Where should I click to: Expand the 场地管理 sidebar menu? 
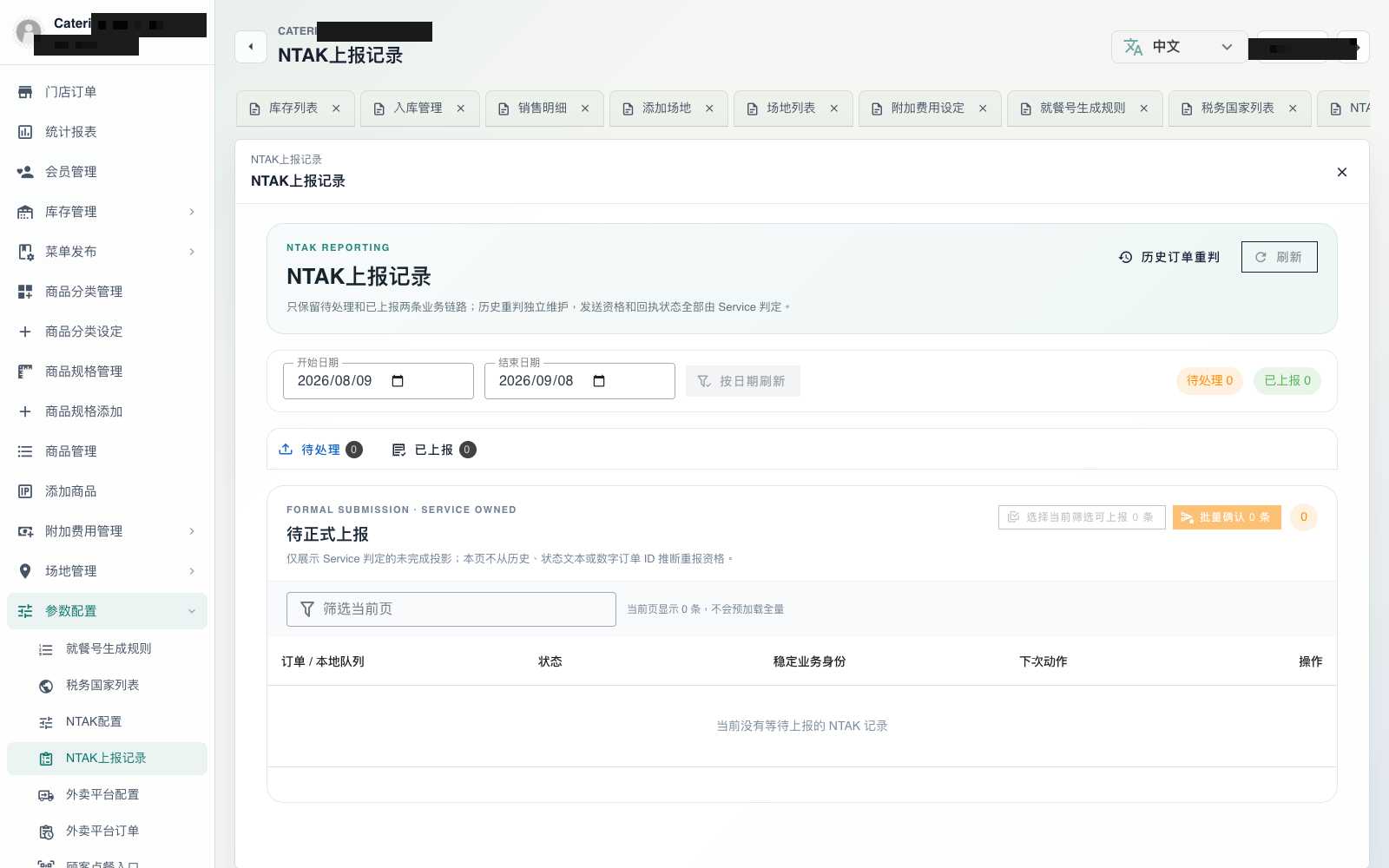[x=192, y=571]
